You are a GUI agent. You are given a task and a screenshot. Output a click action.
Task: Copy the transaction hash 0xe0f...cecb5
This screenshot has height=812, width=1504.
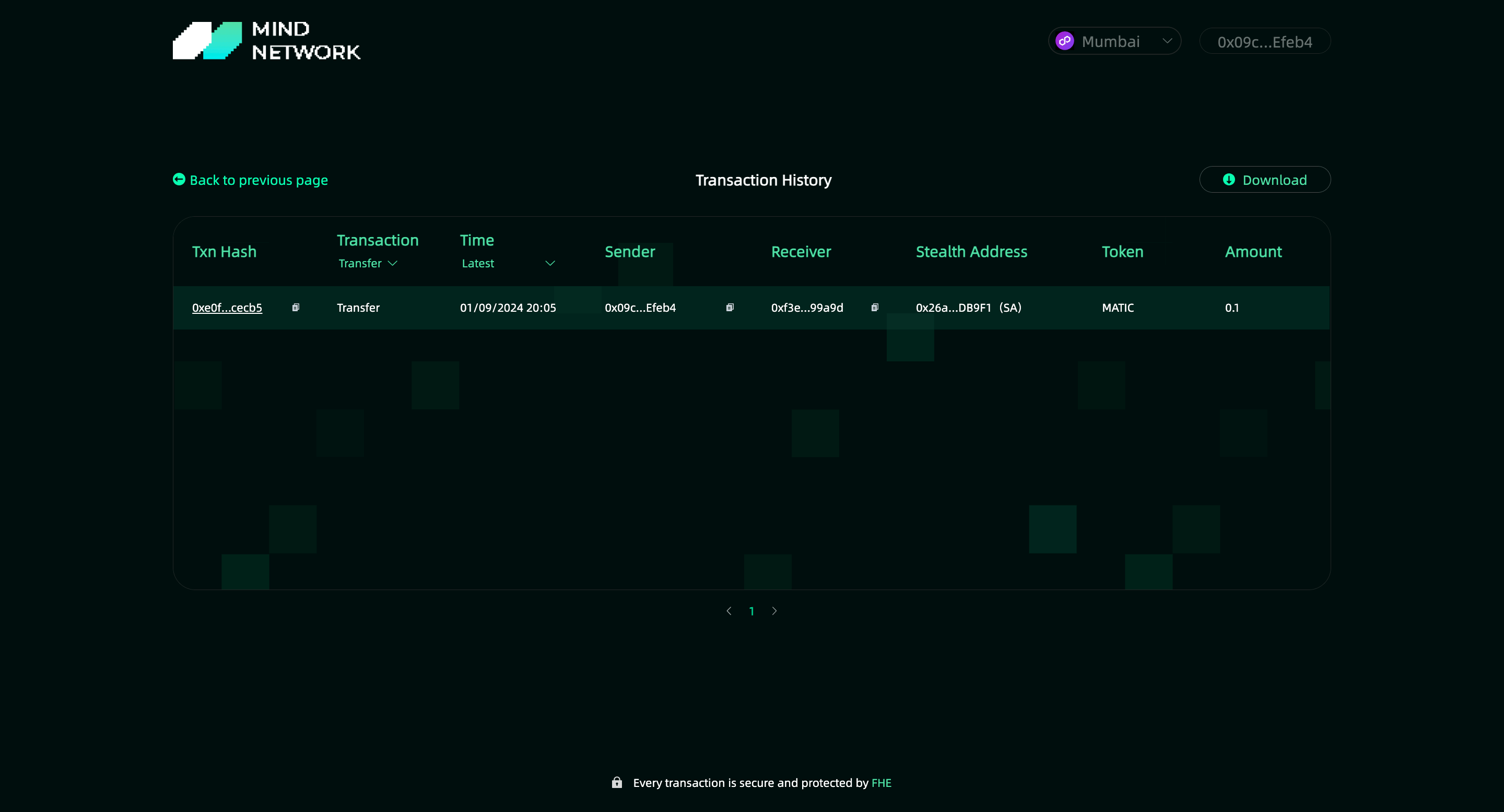[296, 308]
